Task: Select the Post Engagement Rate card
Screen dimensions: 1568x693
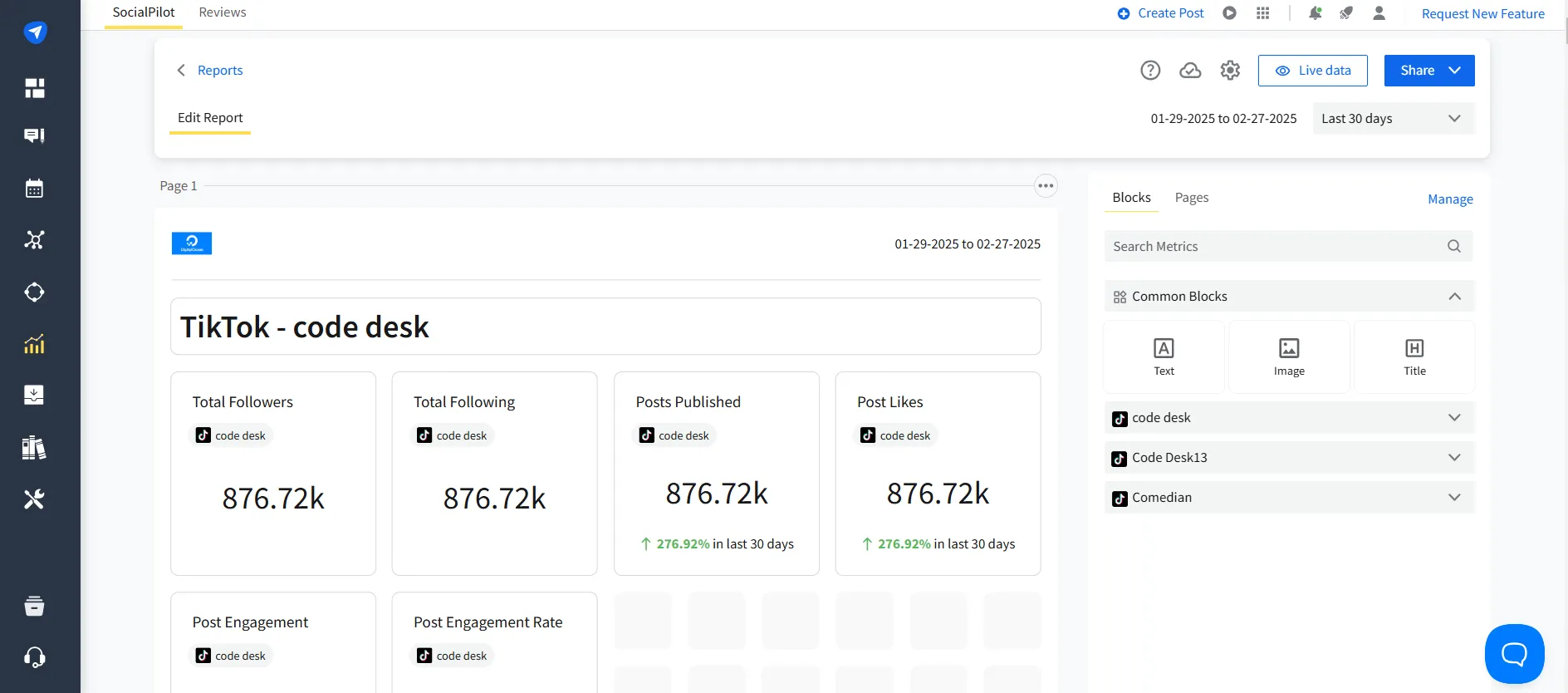Action: click(494, 642)
